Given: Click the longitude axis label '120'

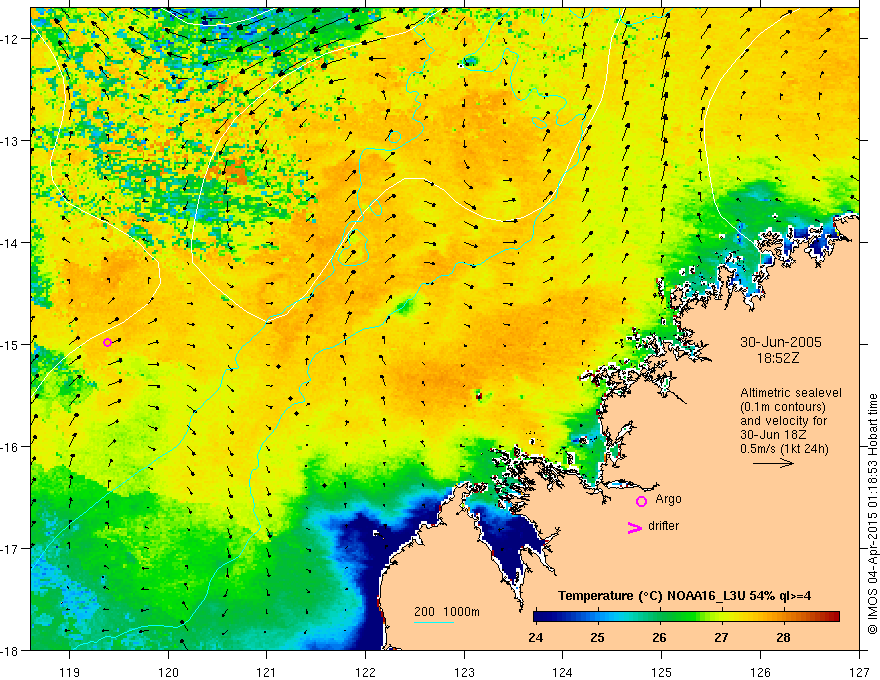Looking at the screenshot, I should point(168,672).
